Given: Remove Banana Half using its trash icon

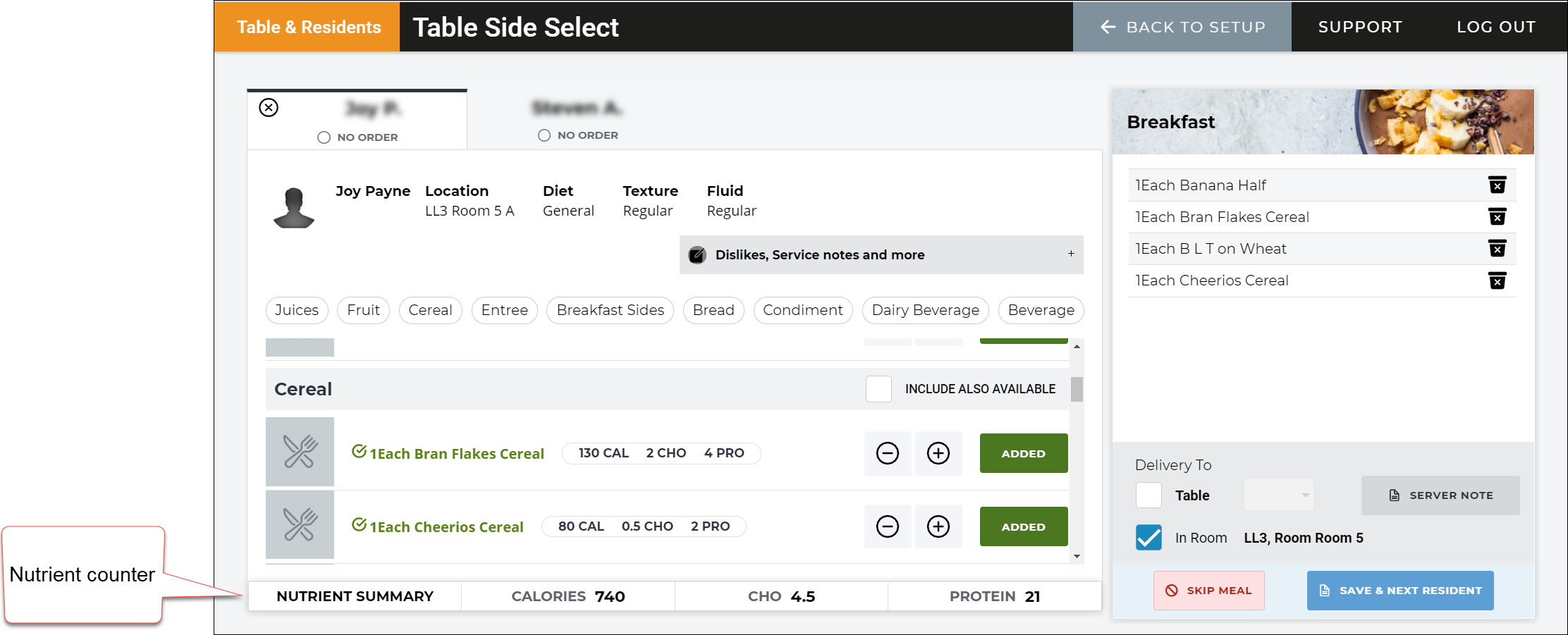Looking at the screenshot, I should coord(1498,185).
